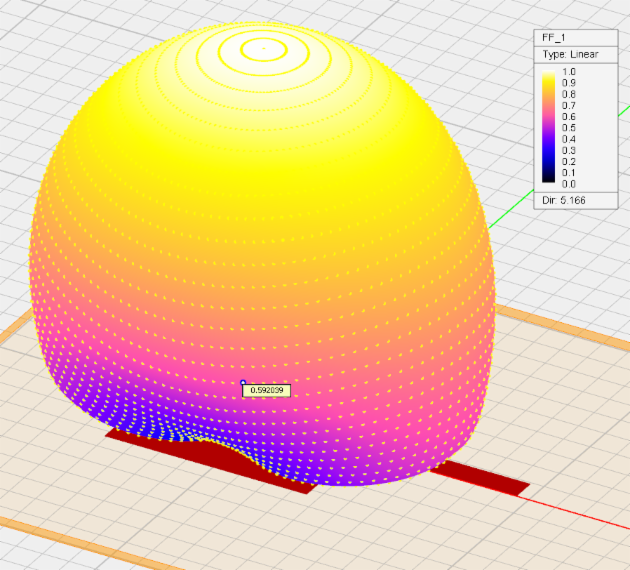
Task: Click the blue marker point above 0.592039 label
Action: [243, 382]
